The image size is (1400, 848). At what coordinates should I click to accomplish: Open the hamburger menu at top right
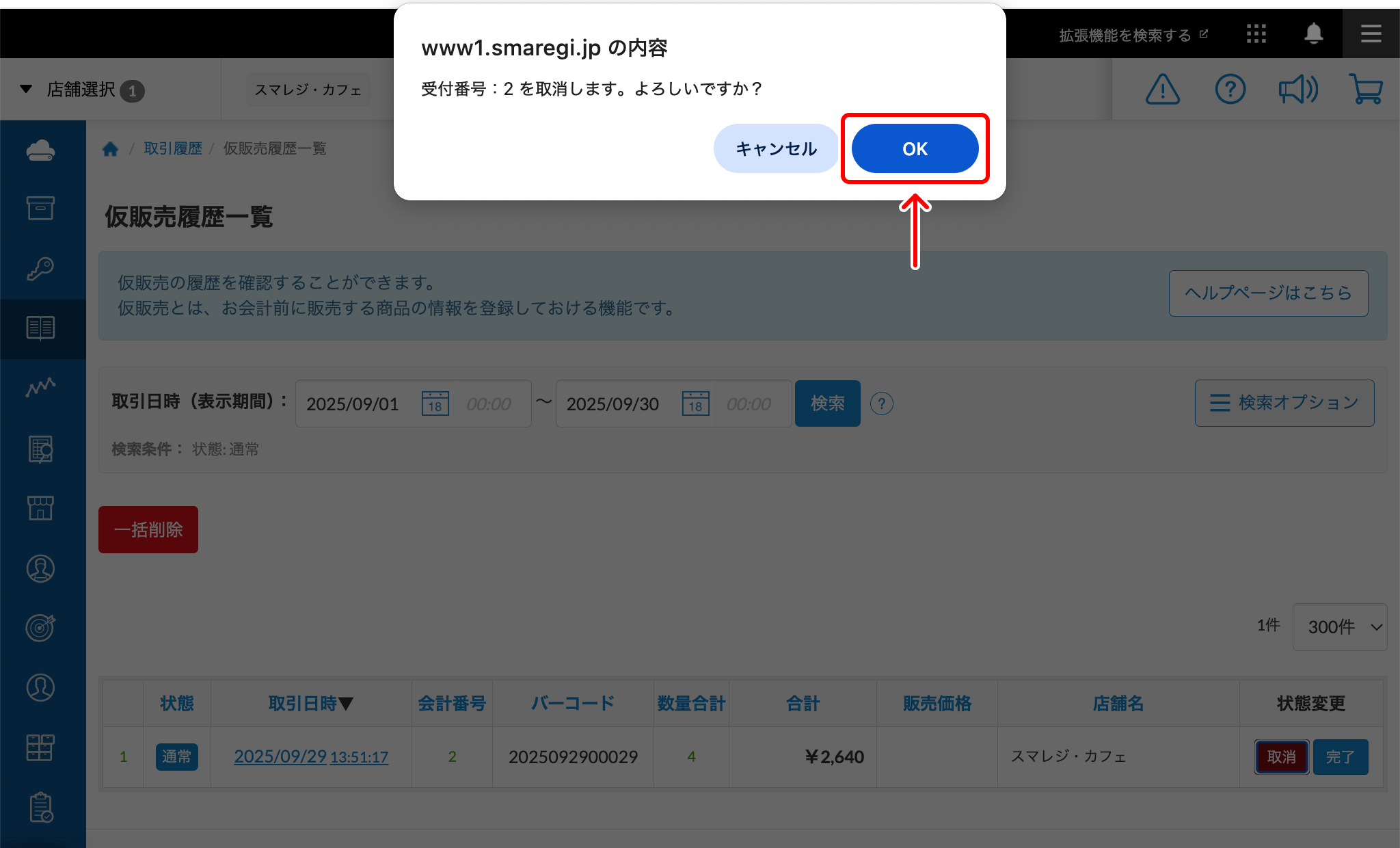point(1371,34)
